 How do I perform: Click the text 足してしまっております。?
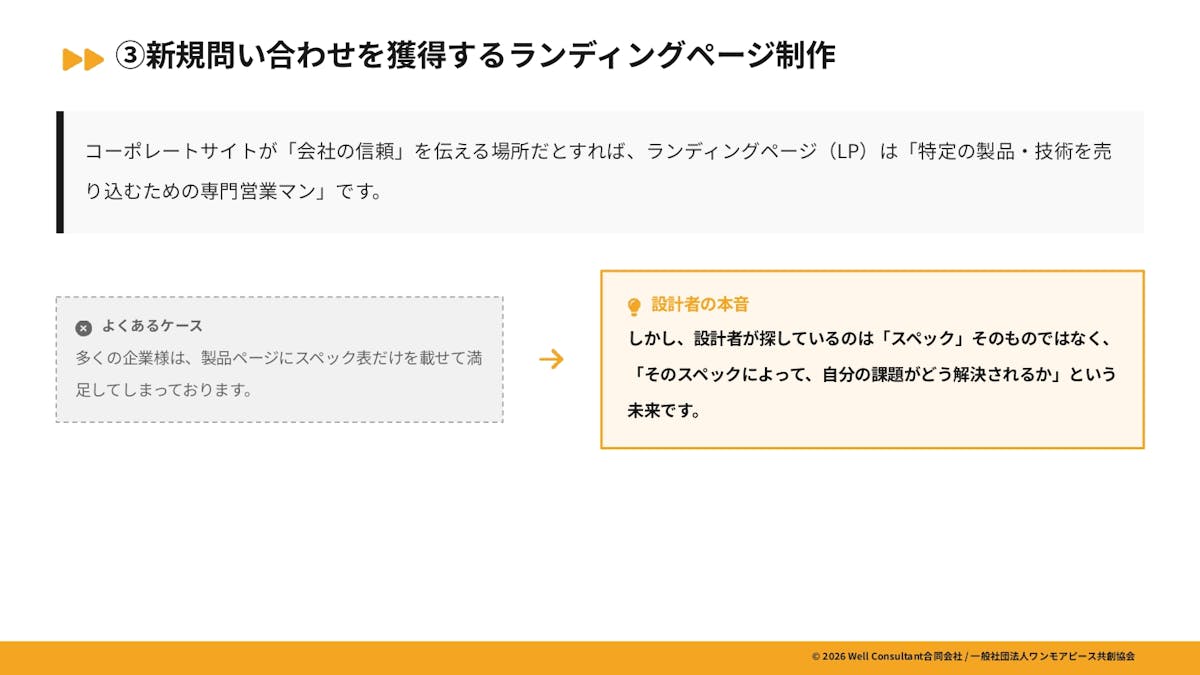click(x=164, y=389)
